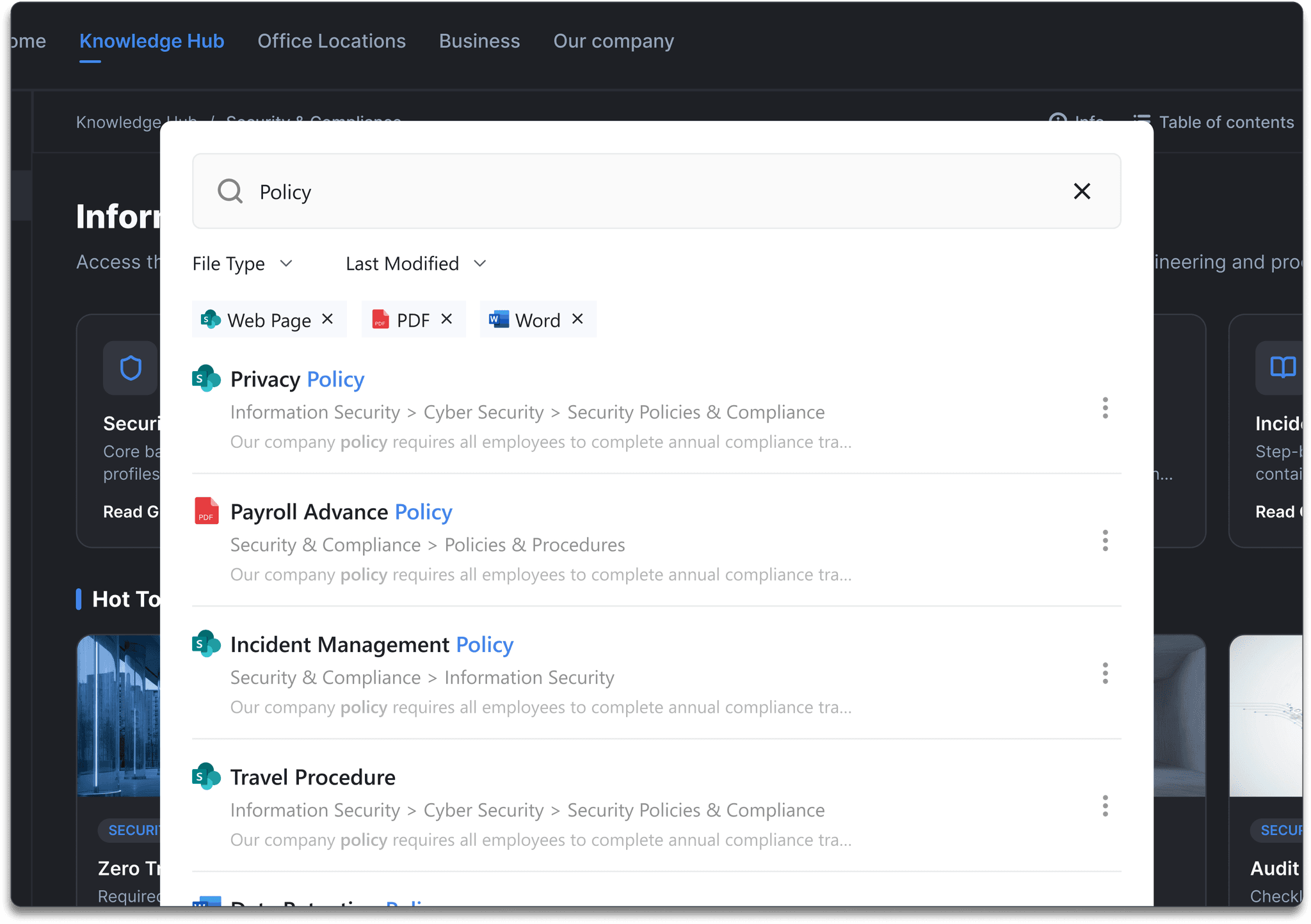Click PDF icon beside Payroll Advance Policy
The height and width of the screenshot is (924, 1311).
pos(206,511)
